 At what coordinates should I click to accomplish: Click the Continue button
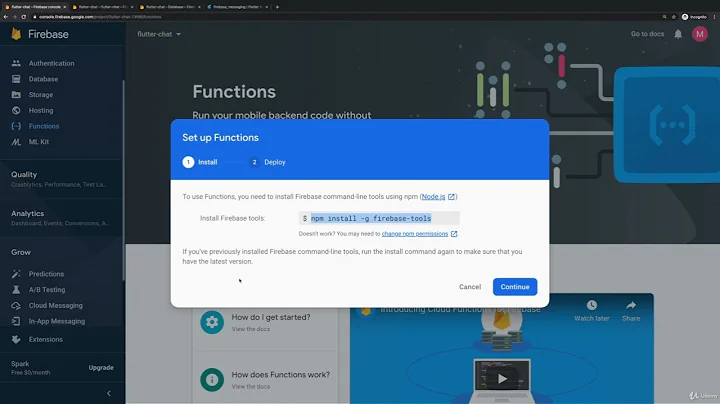pyautogui.click(x=515, y=286)
